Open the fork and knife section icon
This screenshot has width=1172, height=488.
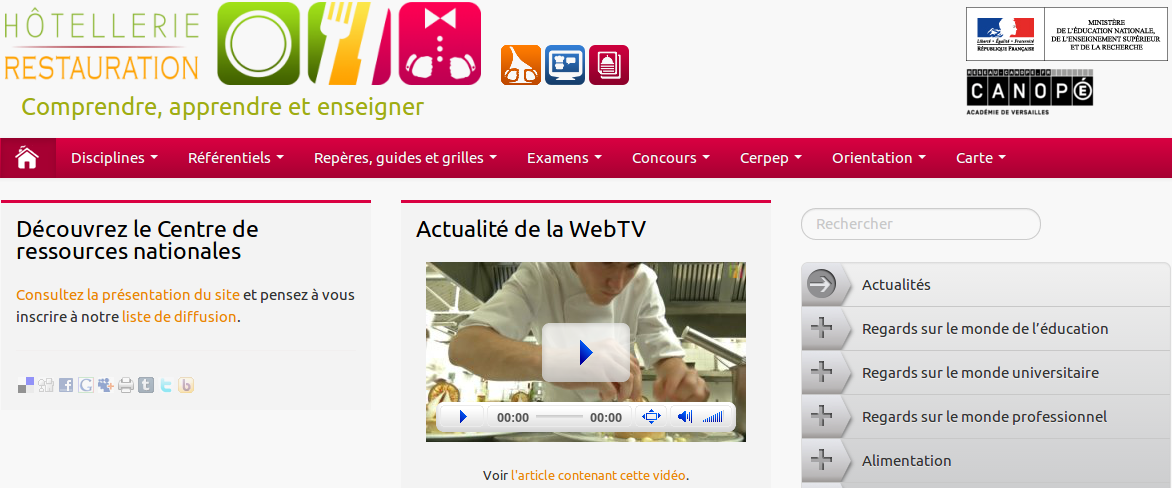tap(349, 43)
